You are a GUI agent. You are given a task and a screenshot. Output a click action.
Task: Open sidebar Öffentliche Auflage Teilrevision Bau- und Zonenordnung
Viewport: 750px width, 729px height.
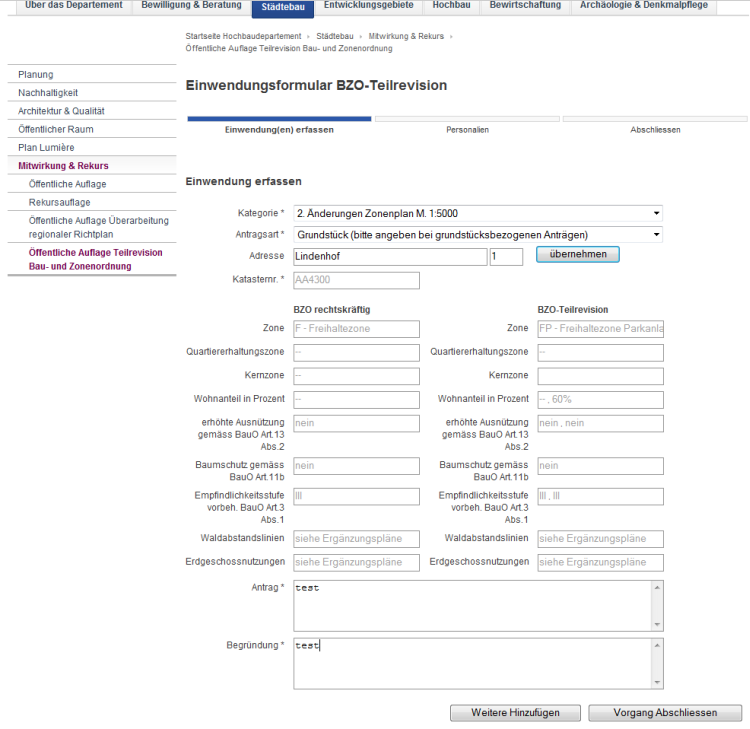pyautogui.click(x=92, y=259)
